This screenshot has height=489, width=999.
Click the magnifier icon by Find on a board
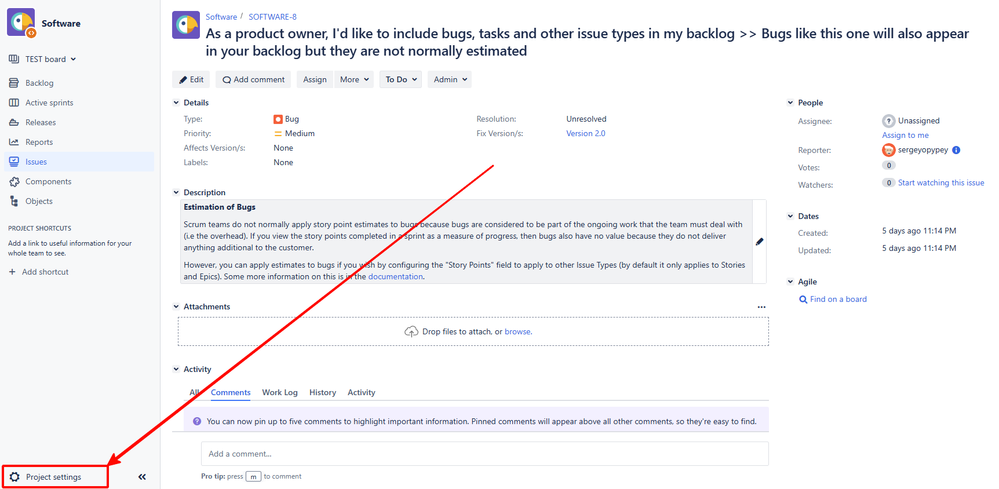[803, 299]
